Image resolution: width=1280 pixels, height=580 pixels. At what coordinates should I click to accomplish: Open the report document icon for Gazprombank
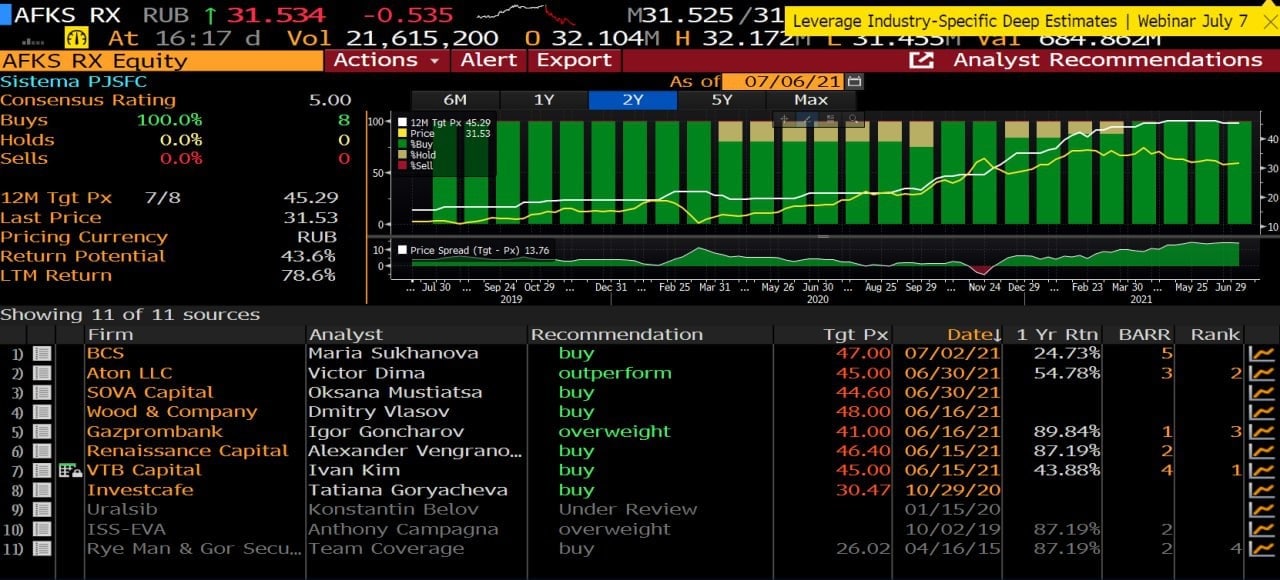point(42,432)
